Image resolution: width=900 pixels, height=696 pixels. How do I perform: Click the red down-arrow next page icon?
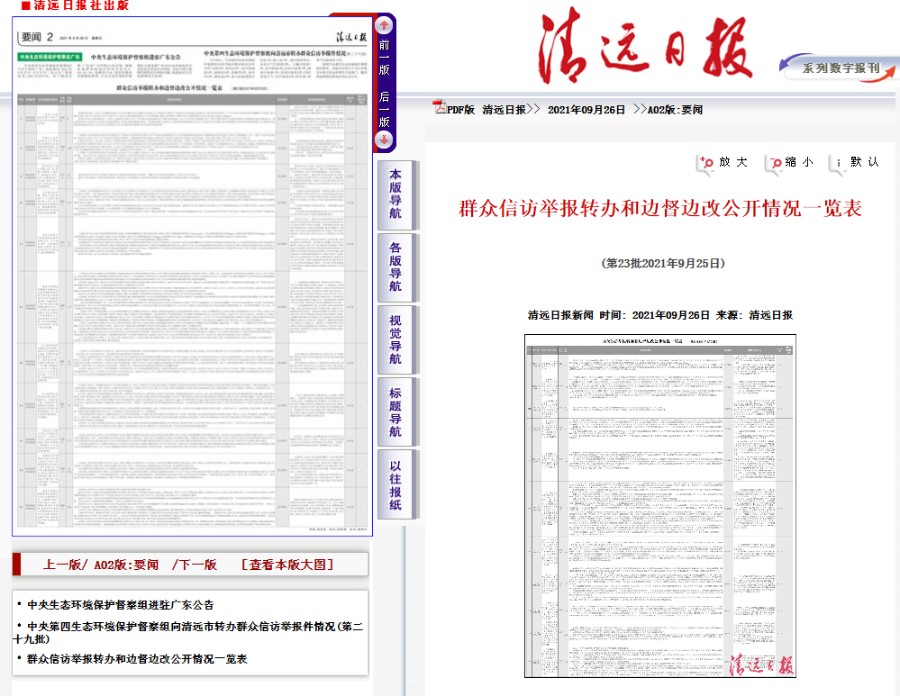click(384, 139)
